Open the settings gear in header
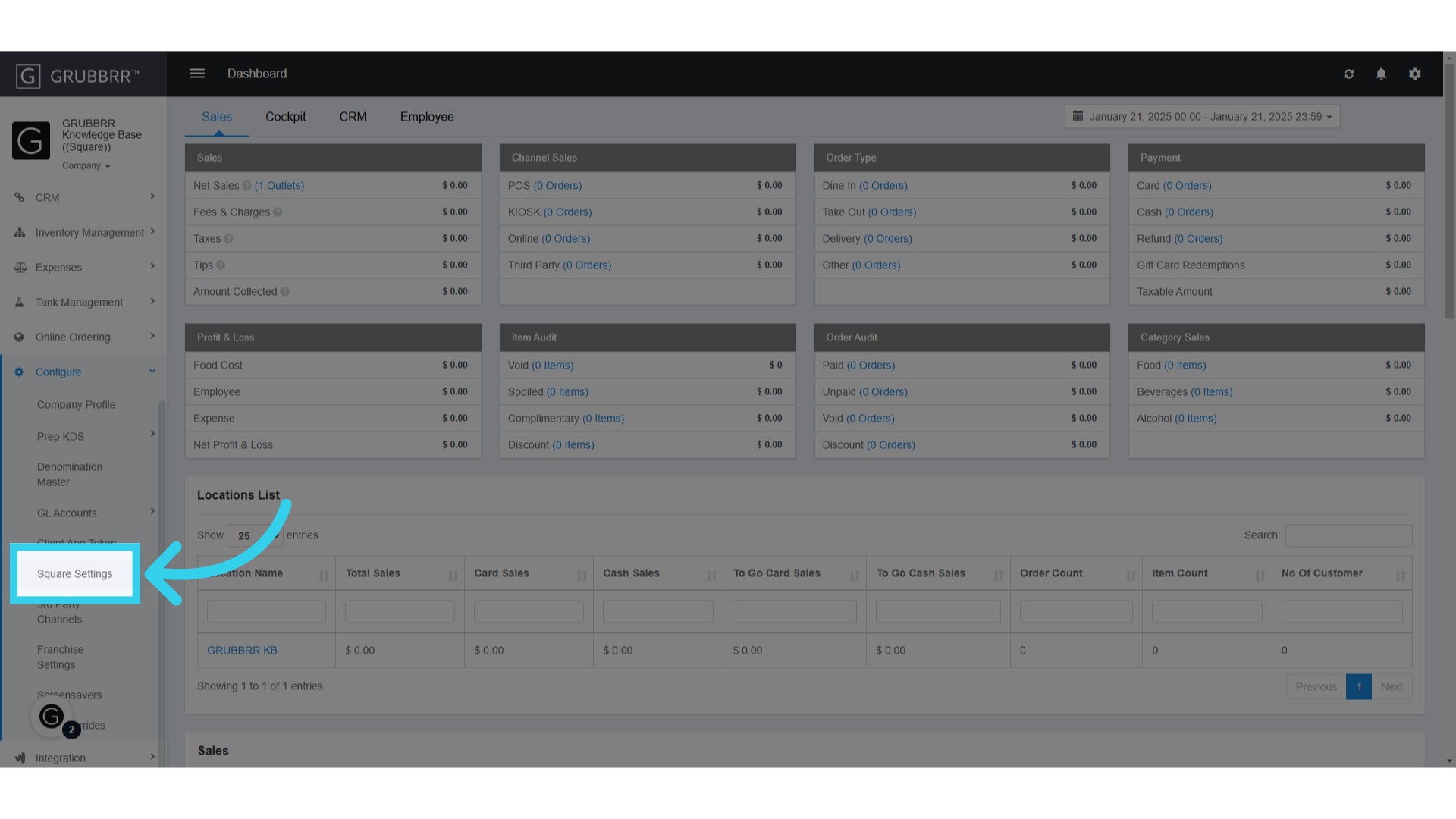This screenshot has width=1456, height=819. pyautogui.click(x=1414, y=74)
